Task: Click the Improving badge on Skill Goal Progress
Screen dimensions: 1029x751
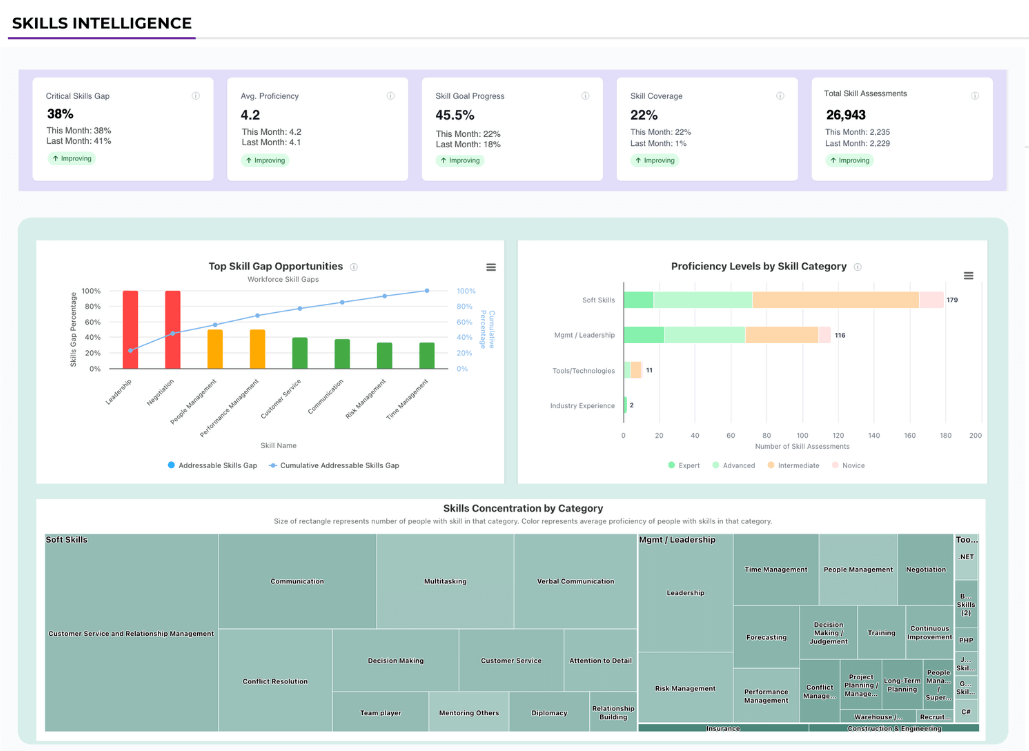Action: [x=459, y=159]
